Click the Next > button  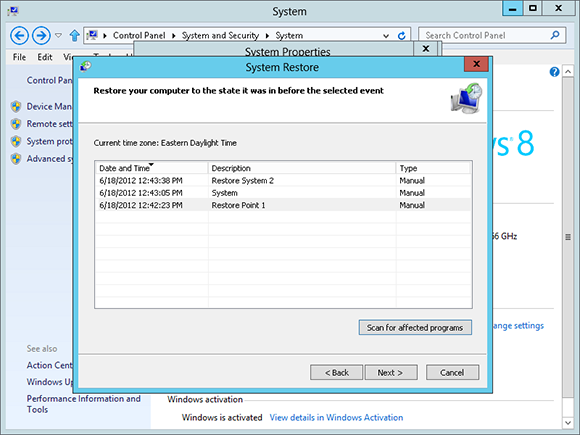pyautogui.click(x=391, y=372)
